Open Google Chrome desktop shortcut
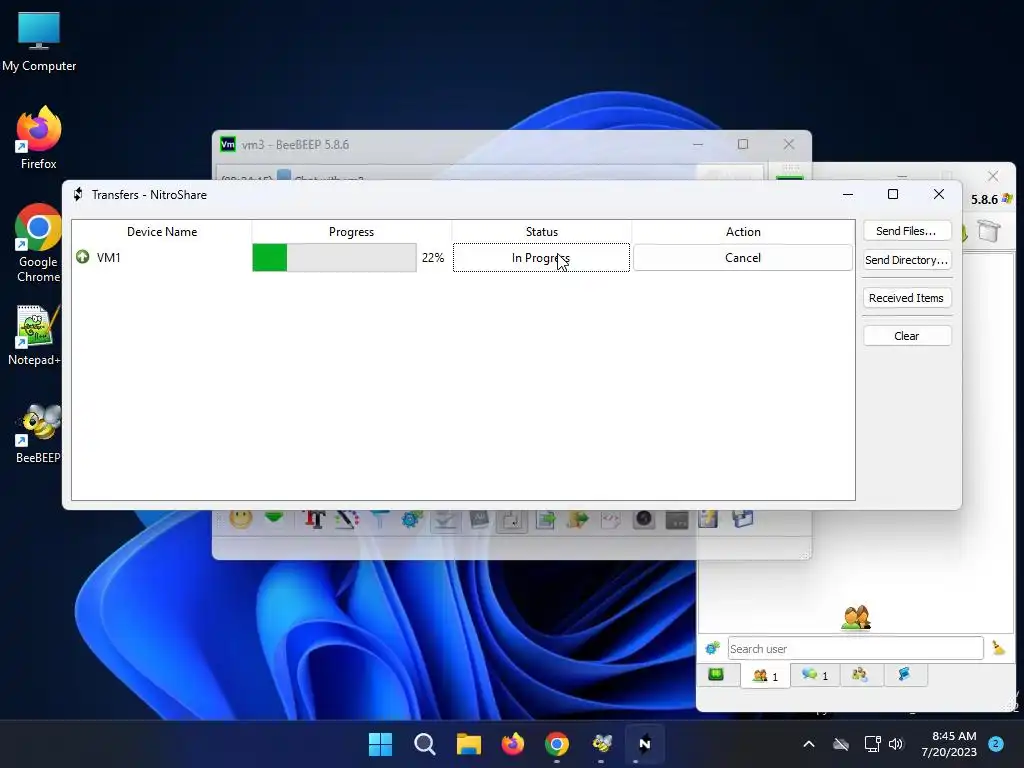1024x768 pixels. pyautogui.click(x=39, y=243)
